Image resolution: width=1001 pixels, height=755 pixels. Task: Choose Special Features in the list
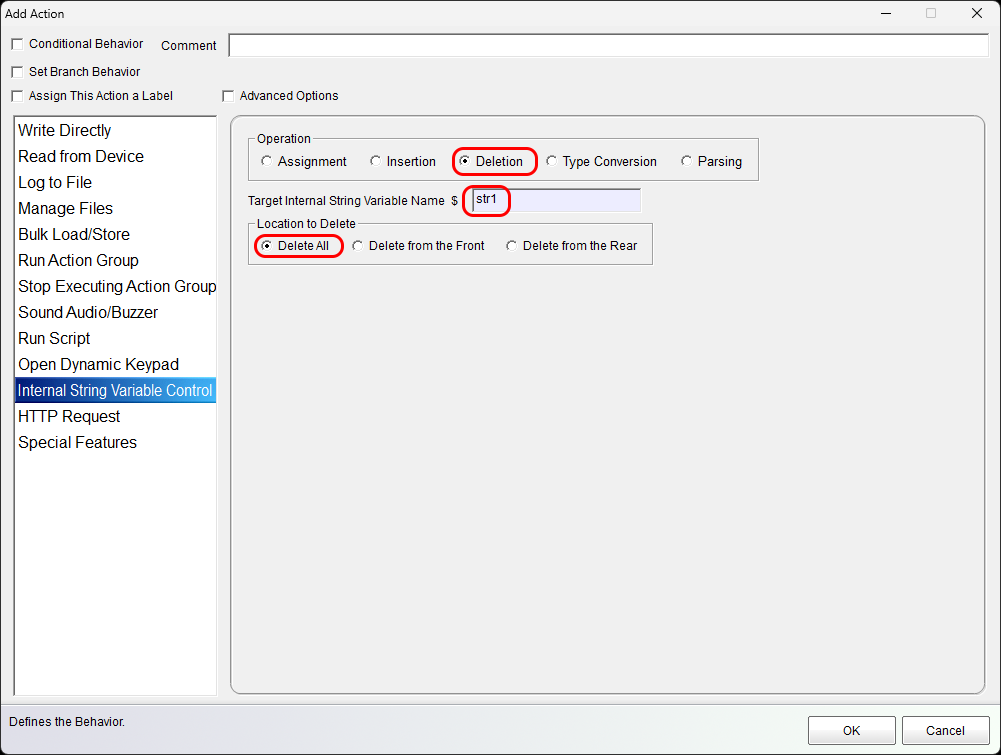[x=77, y=442]
